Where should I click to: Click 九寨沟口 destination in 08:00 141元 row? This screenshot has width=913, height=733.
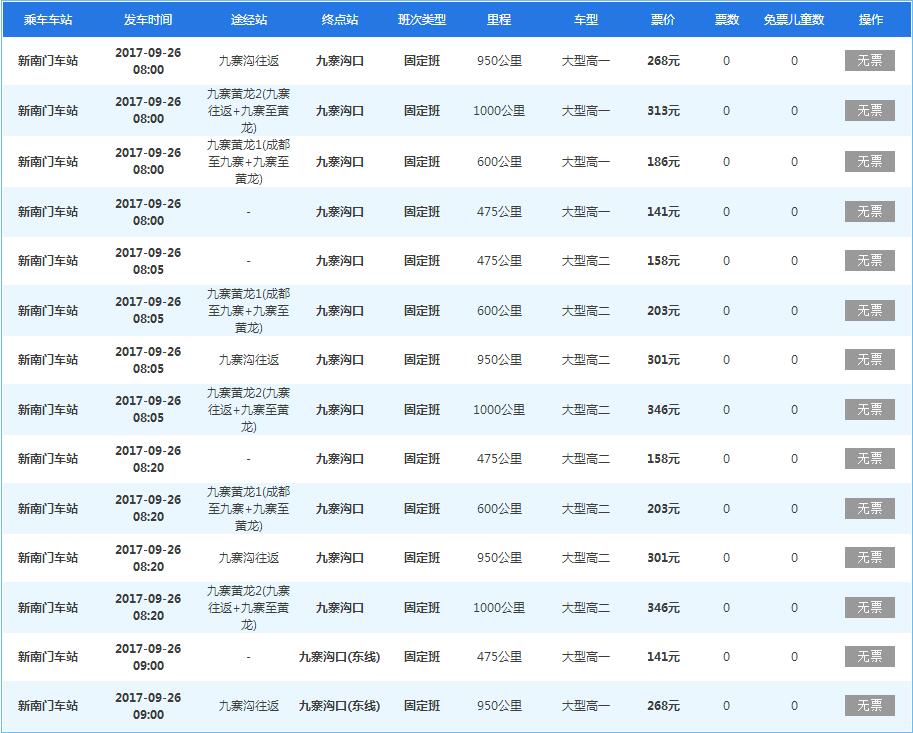pos(339,211)
